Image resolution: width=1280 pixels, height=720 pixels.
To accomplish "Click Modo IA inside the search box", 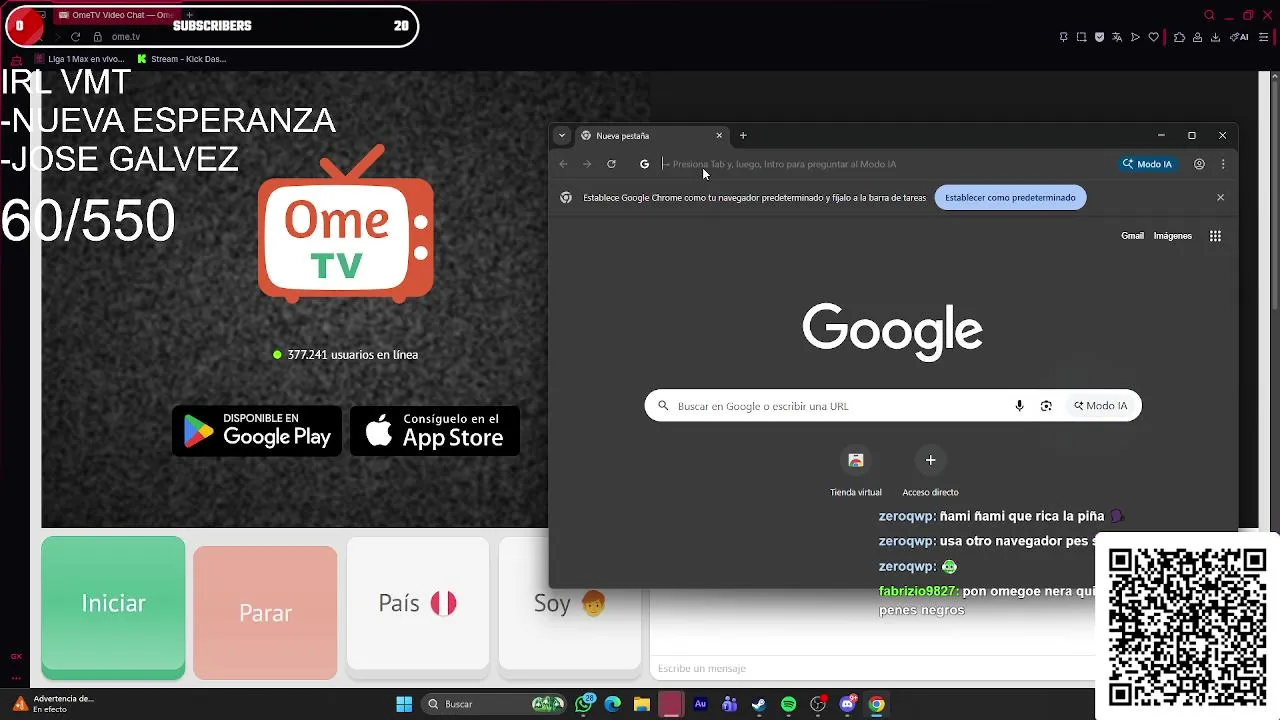I will (x=1100, y=406).
